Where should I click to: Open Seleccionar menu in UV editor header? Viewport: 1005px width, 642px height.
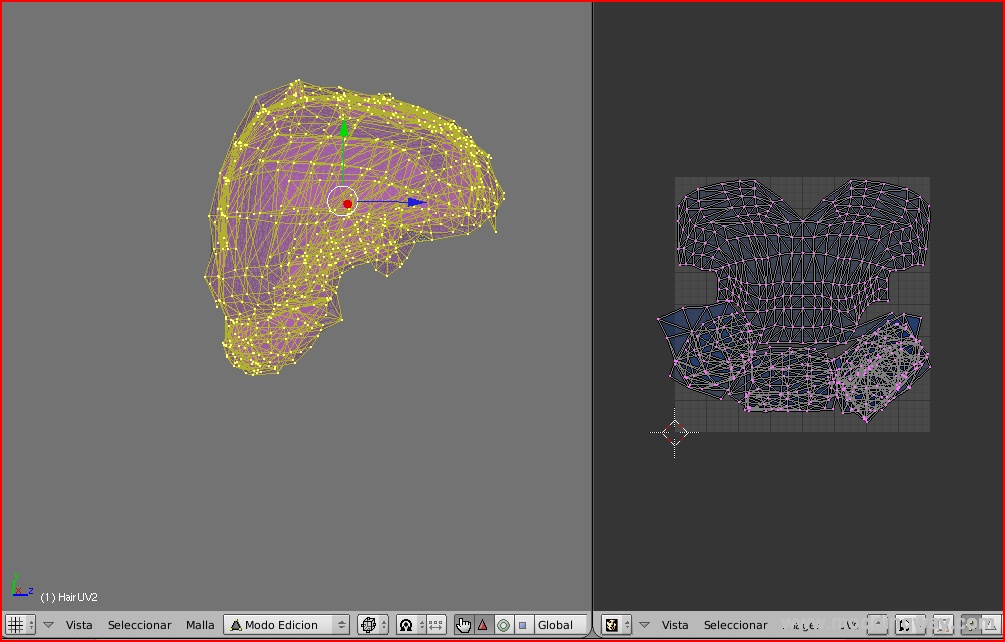click(x=735, y=625)
